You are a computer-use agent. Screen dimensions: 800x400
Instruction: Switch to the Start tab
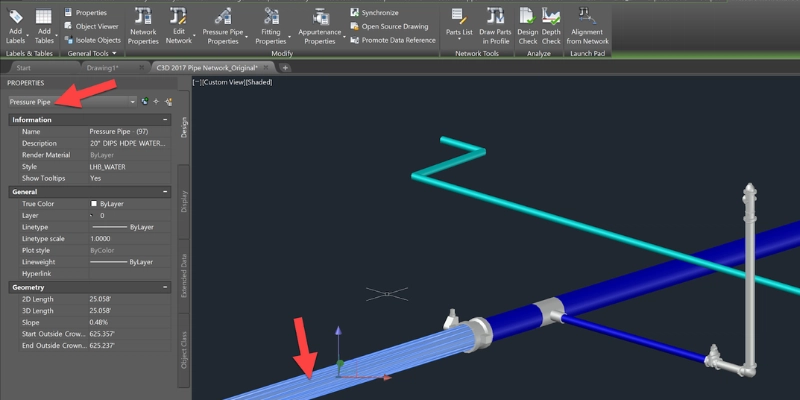23,67
